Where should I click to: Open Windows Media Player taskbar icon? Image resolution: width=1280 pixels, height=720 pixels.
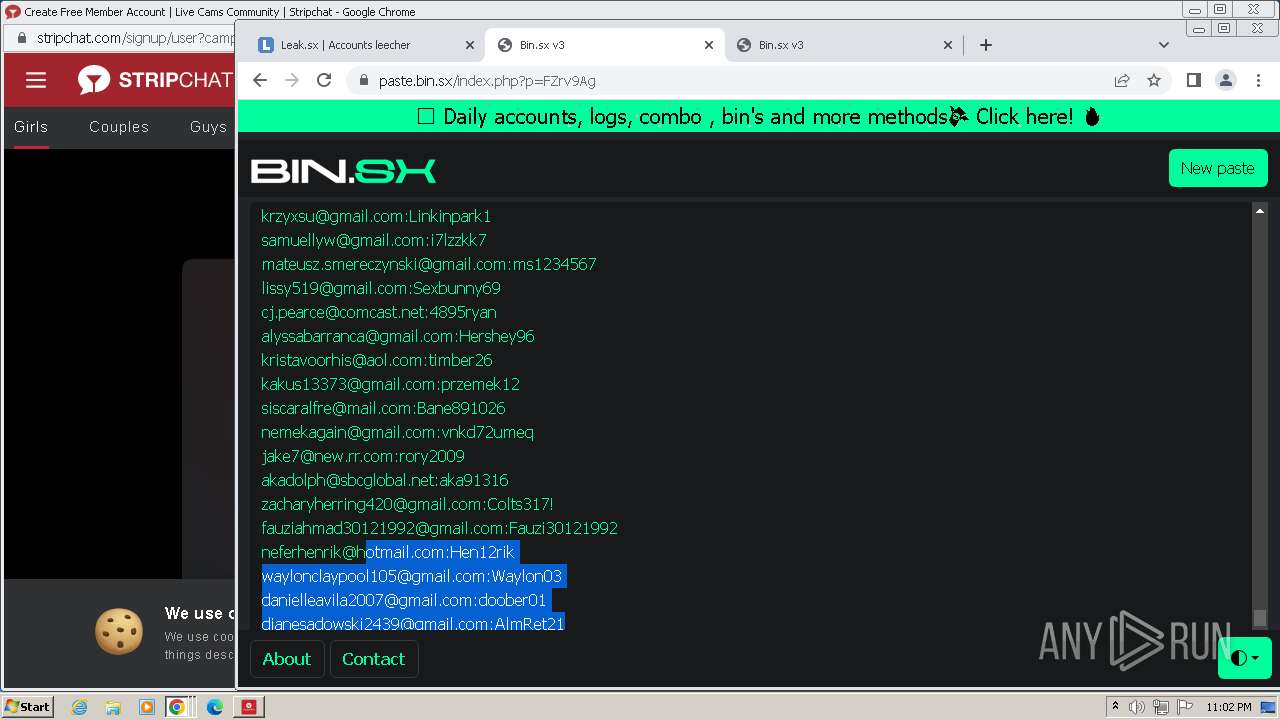[146, 707]
